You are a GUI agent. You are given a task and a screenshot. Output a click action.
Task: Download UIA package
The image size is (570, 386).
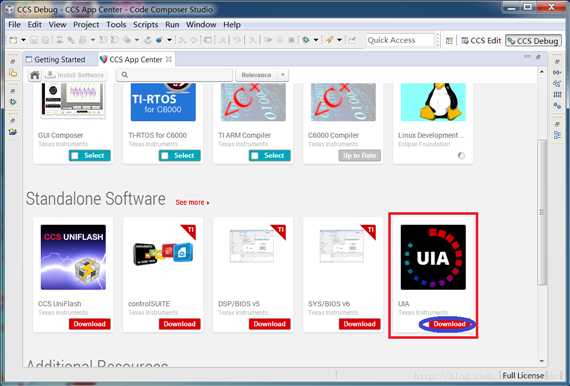(449, 324)
